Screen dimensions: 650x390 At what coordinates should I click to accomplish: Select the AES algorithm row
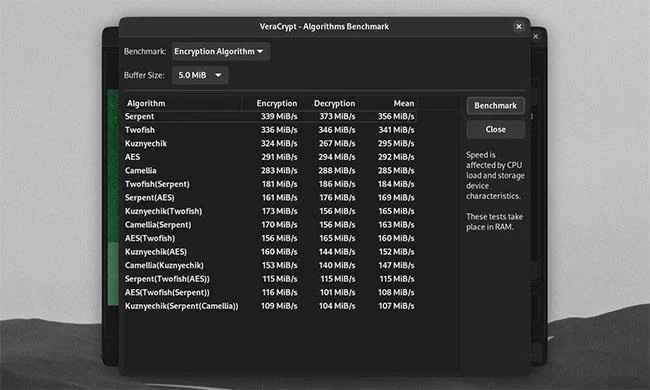tap(270, 157)
